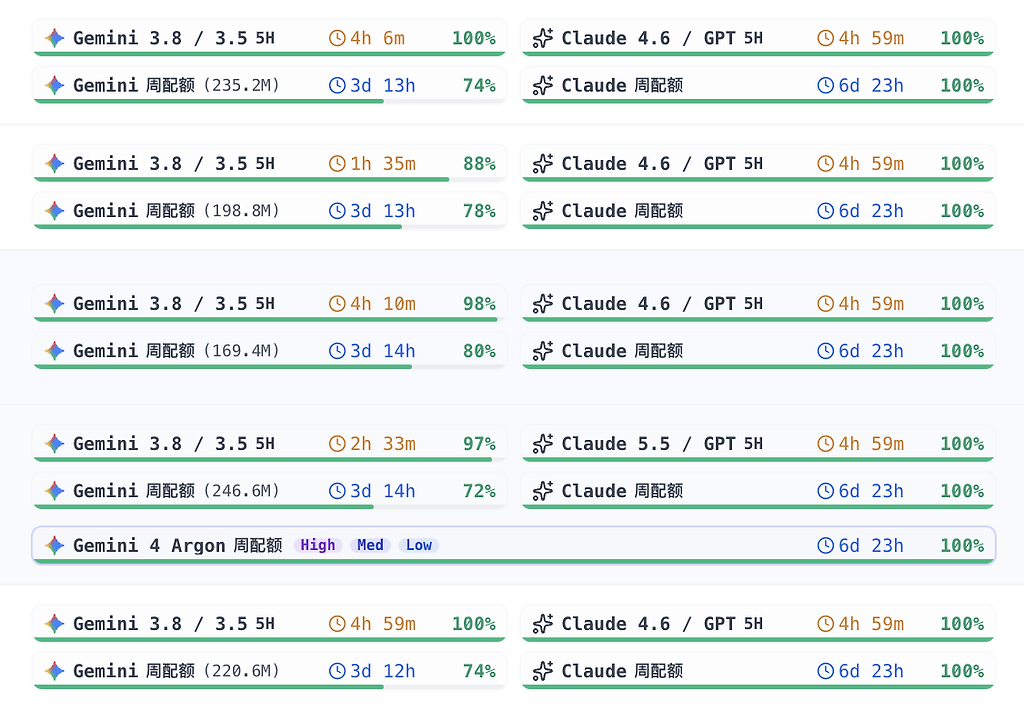This screenshot has height=709, width=1024.
Task: Click Gemini icon beside 周配额 (169.4M)
Action: click(55, 351)
